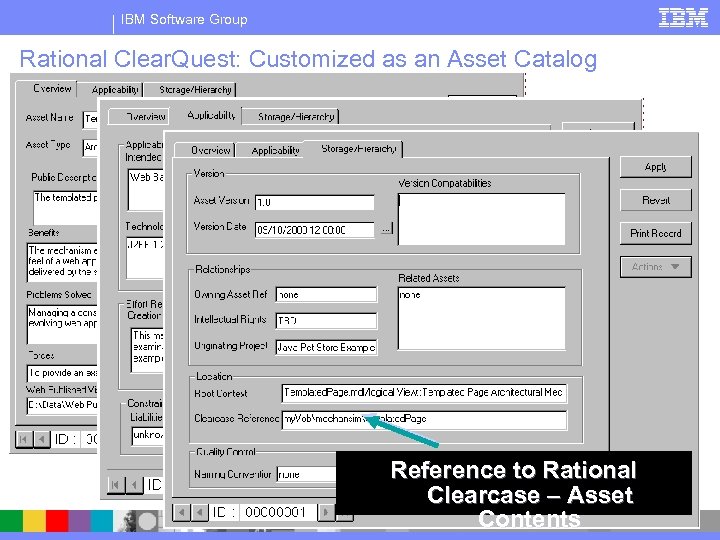Click the Print Record button

click(655, 233)
